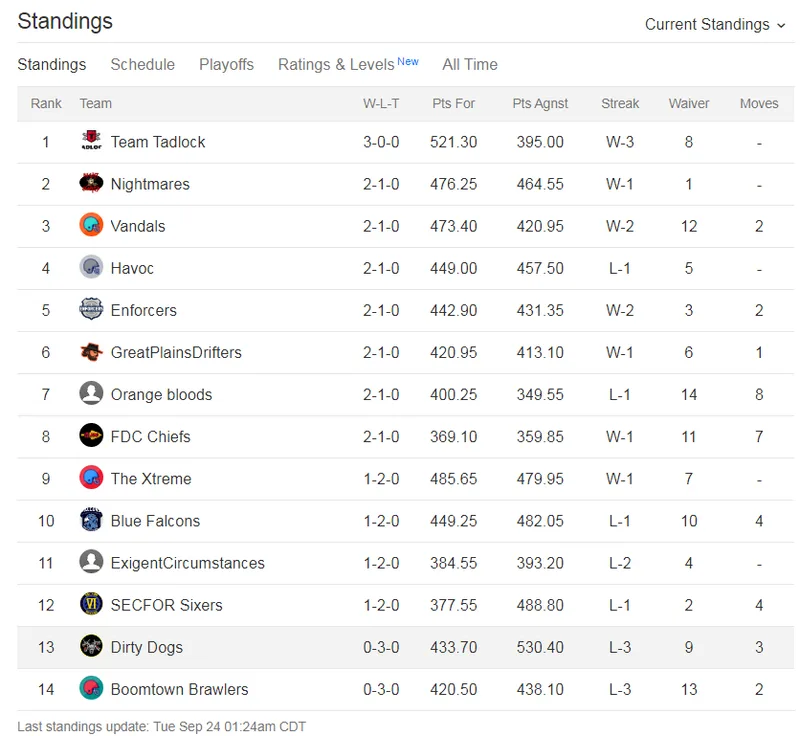Image resolution: width=800 pixels, height=736 pixels.
Task: Open the Ratings & Levels tab
Action: (x=348, y=65)
